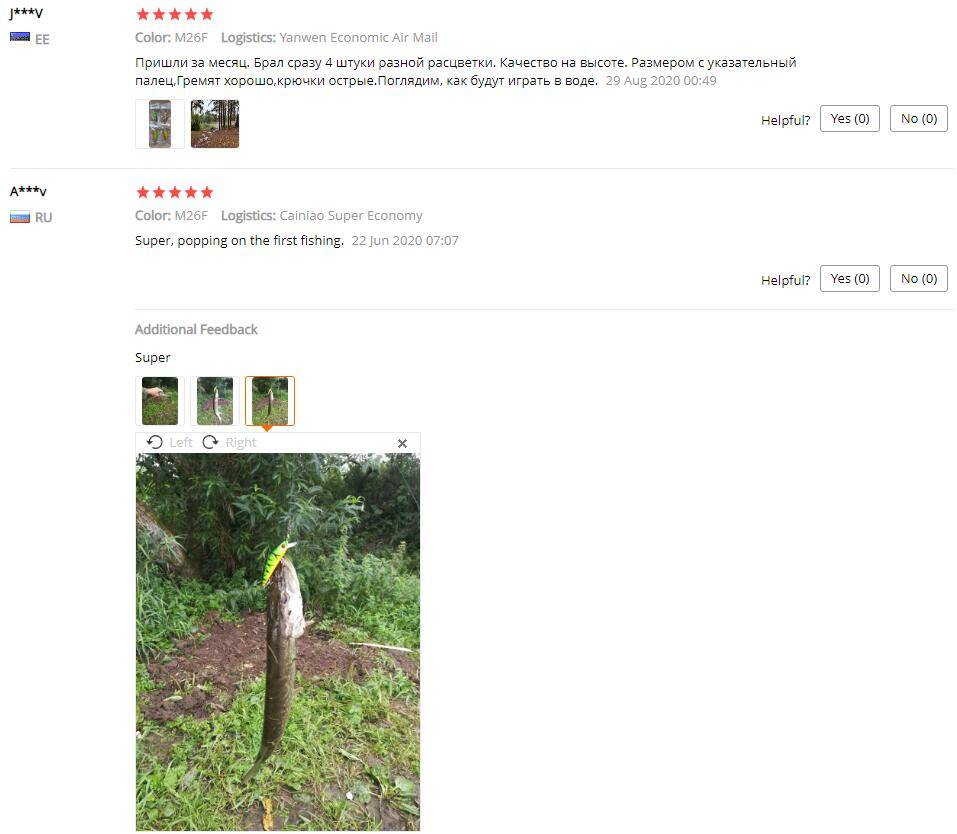Viewport: 957px width, 834px height.
Task: Click the Right rotate label
Action: 241,443
